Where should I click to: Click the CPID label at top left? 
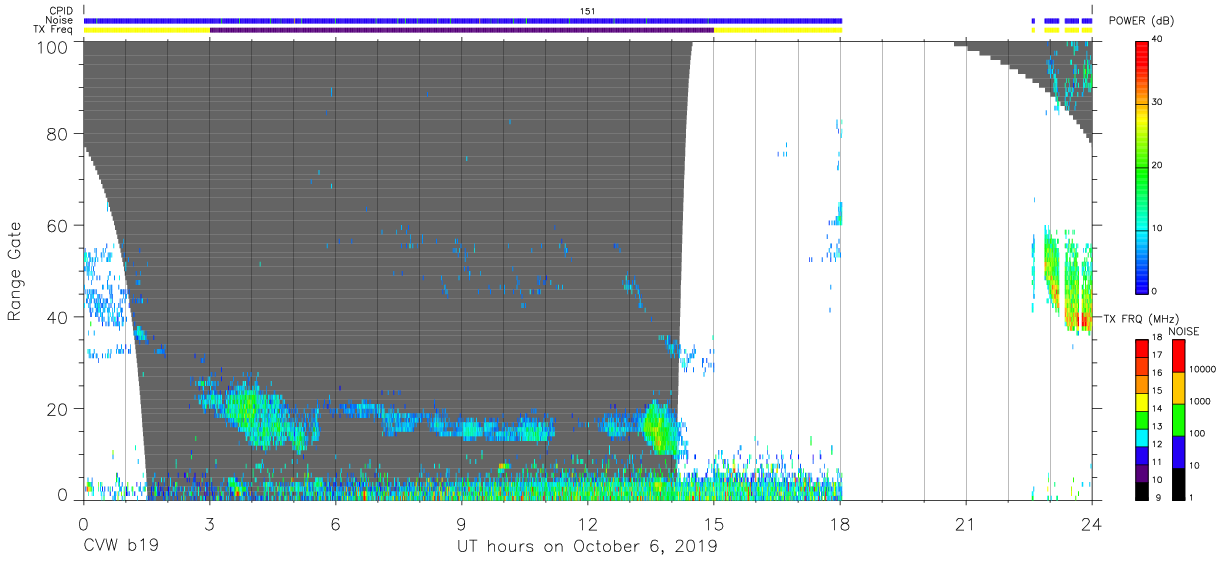(60, 11)
